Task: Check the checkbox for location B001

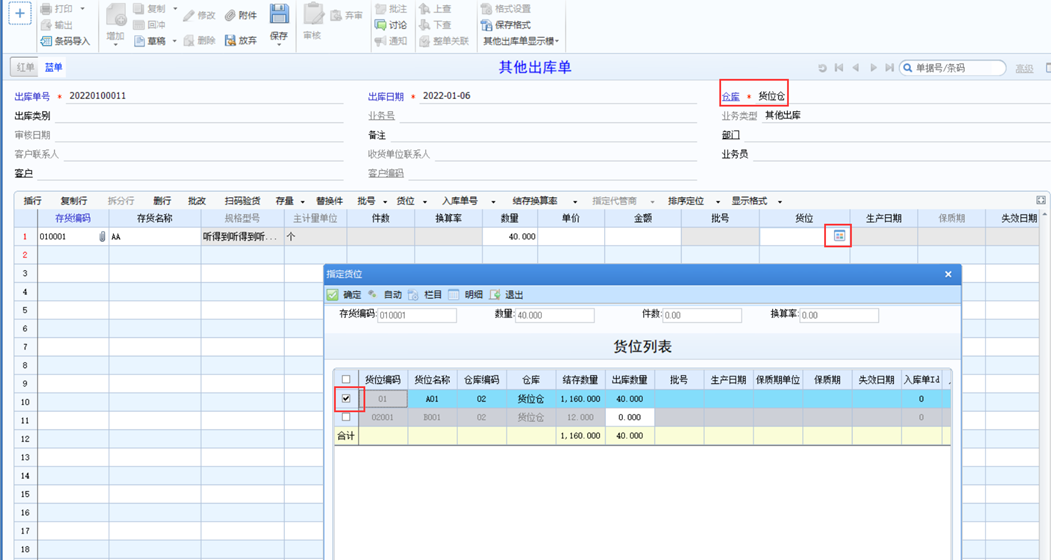Action: coord(346,417)
